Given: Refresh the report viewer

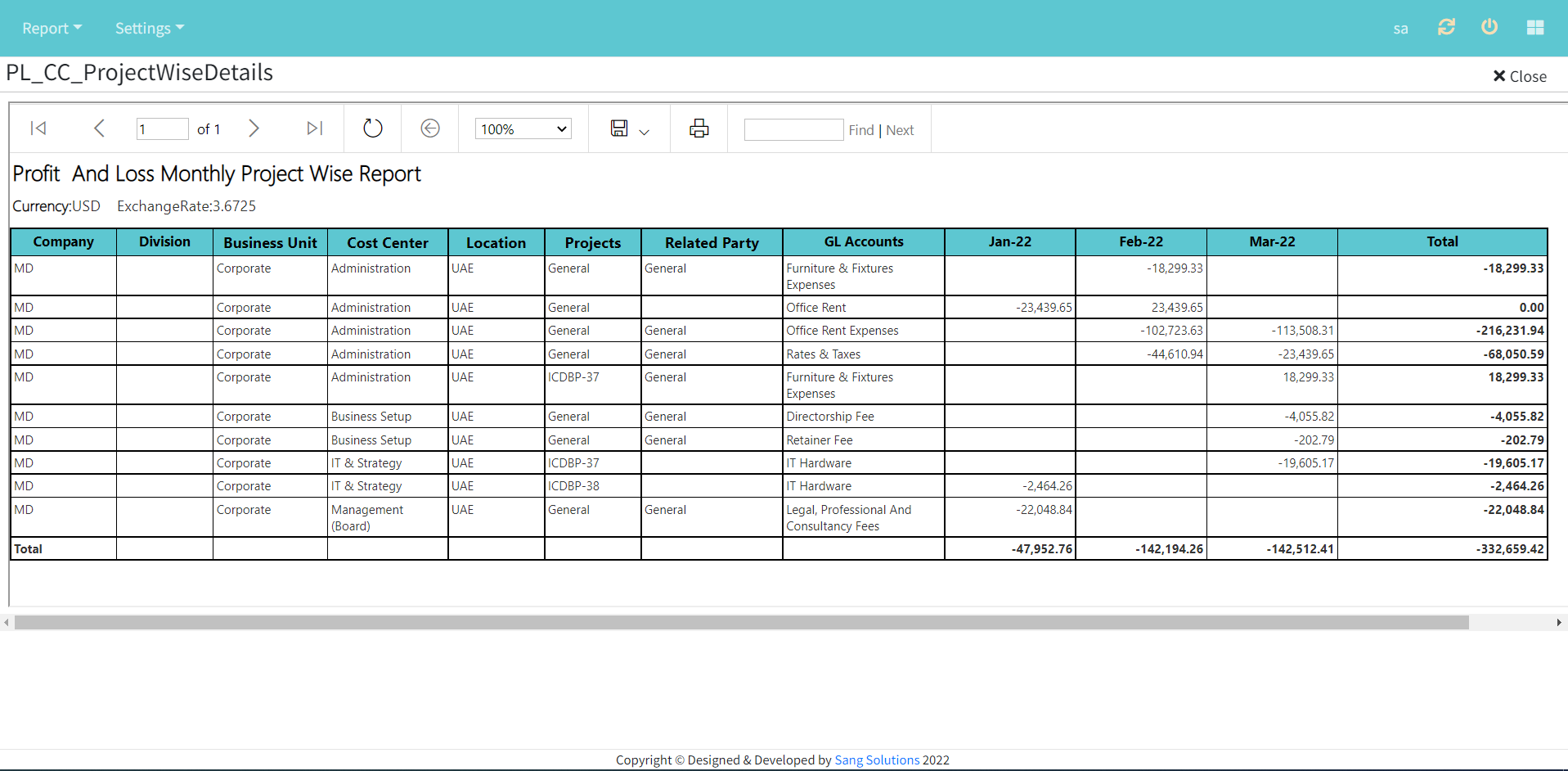Looking at the screenshot, I should click(x=372, y=128).
